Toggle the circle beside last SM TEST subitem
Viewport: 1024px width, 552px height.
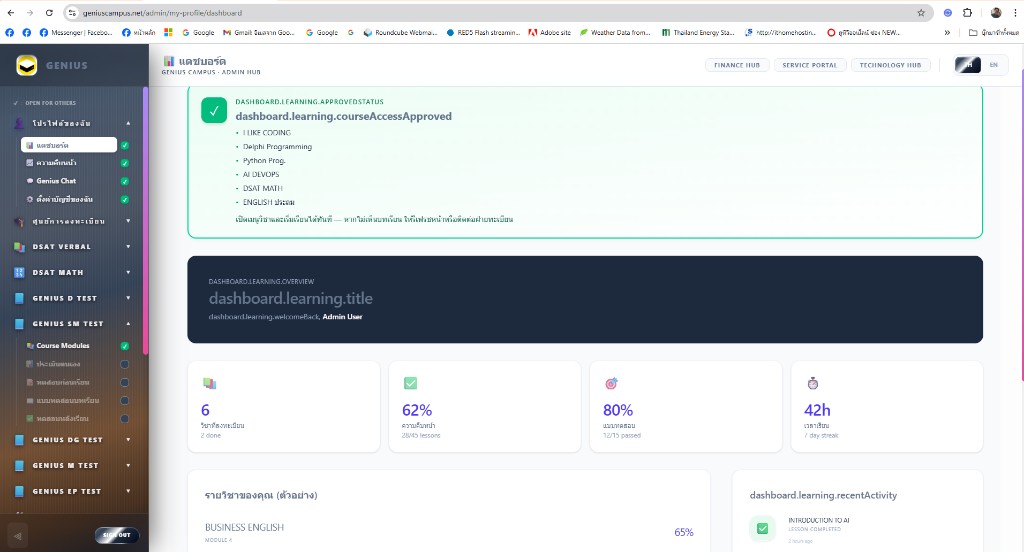[125, 418]
